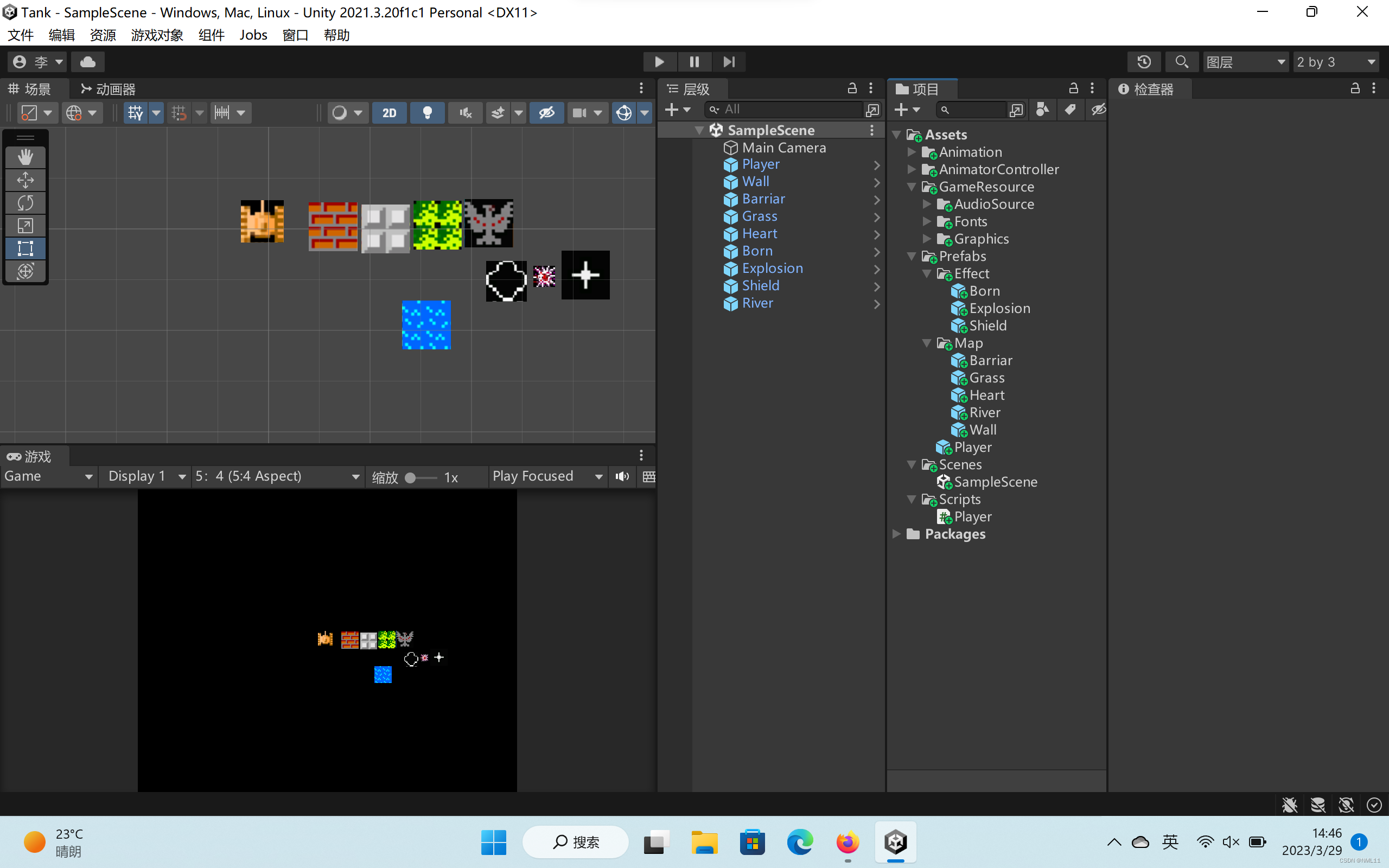Open Windows Start menu

click(494, 842)
